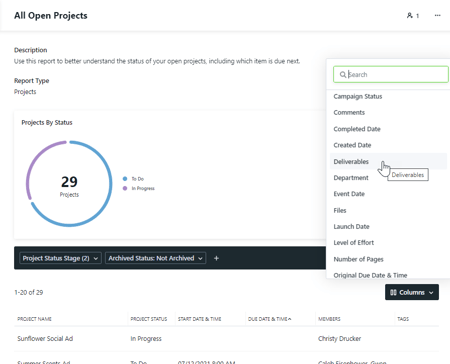Click the In Progress legend label
450x364 pixels.
[143, 188]
